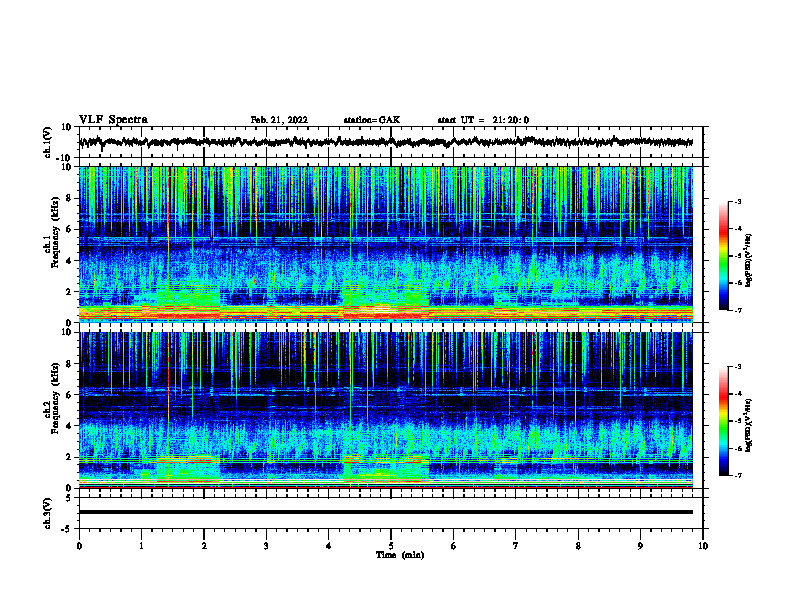
Task: Click inside the ch.1 spectrogram panel
Action: (385, 244)
